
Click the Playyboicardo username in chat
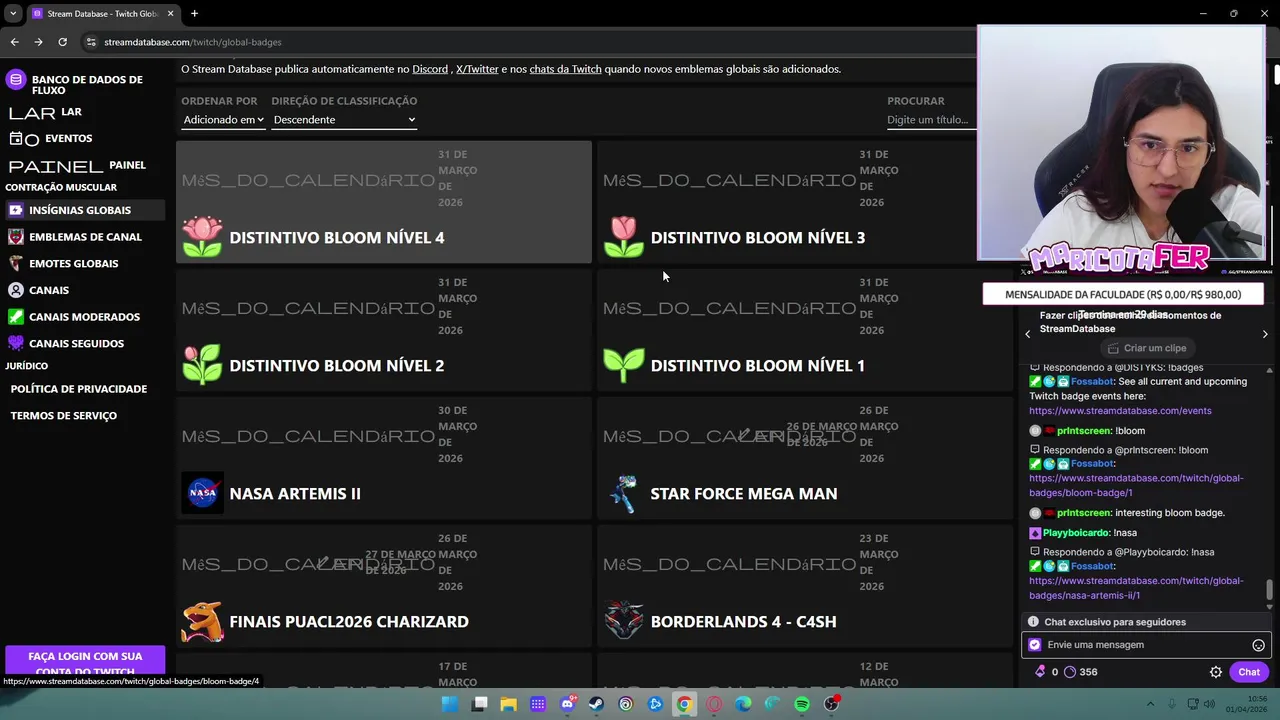point(1077,533)
